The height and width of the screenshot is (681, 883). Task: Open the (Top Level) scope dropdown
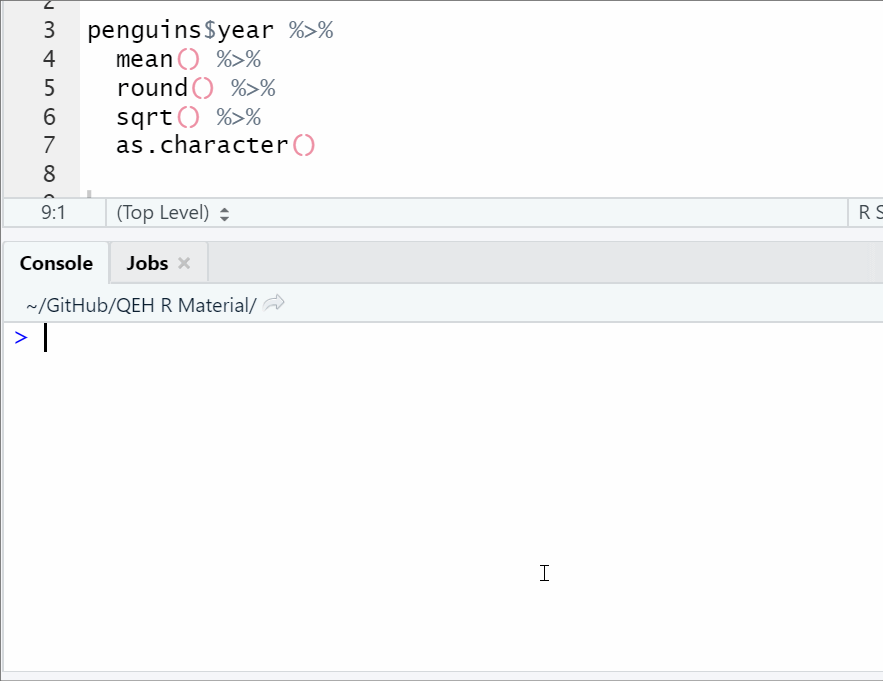click(x=173, y=213)
